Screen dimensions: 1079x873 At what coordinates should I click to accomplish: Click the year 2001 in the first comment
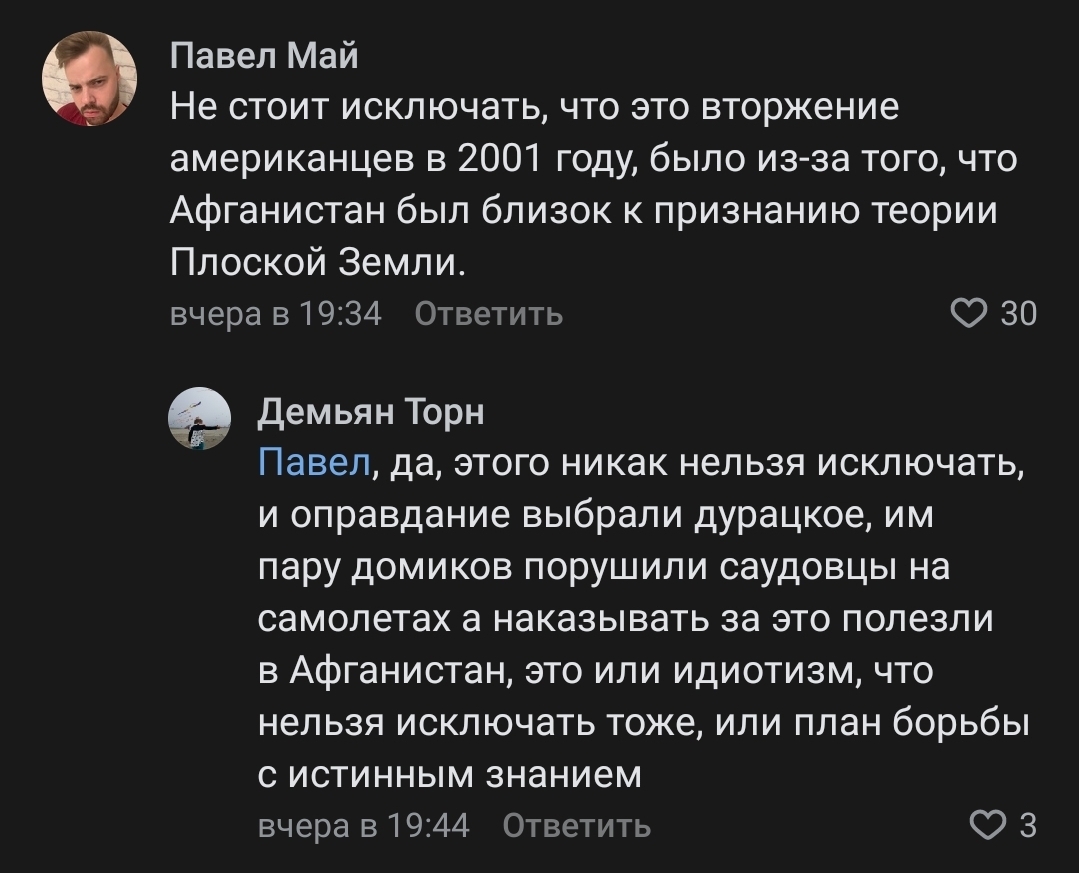[x=499, y=158]
